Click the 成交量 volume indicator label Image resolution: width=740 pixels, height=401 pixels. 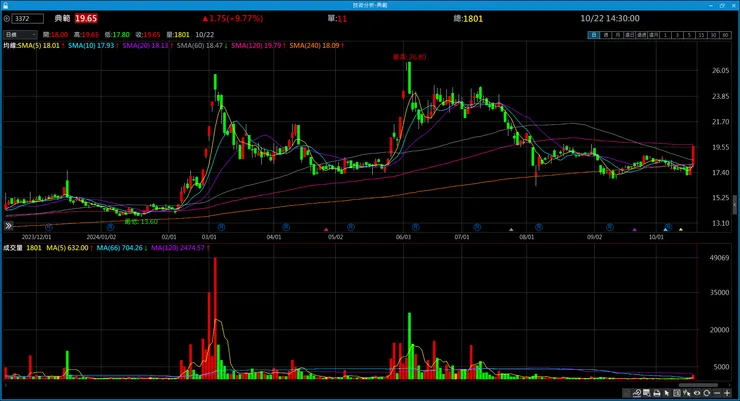tap(13, 248)
